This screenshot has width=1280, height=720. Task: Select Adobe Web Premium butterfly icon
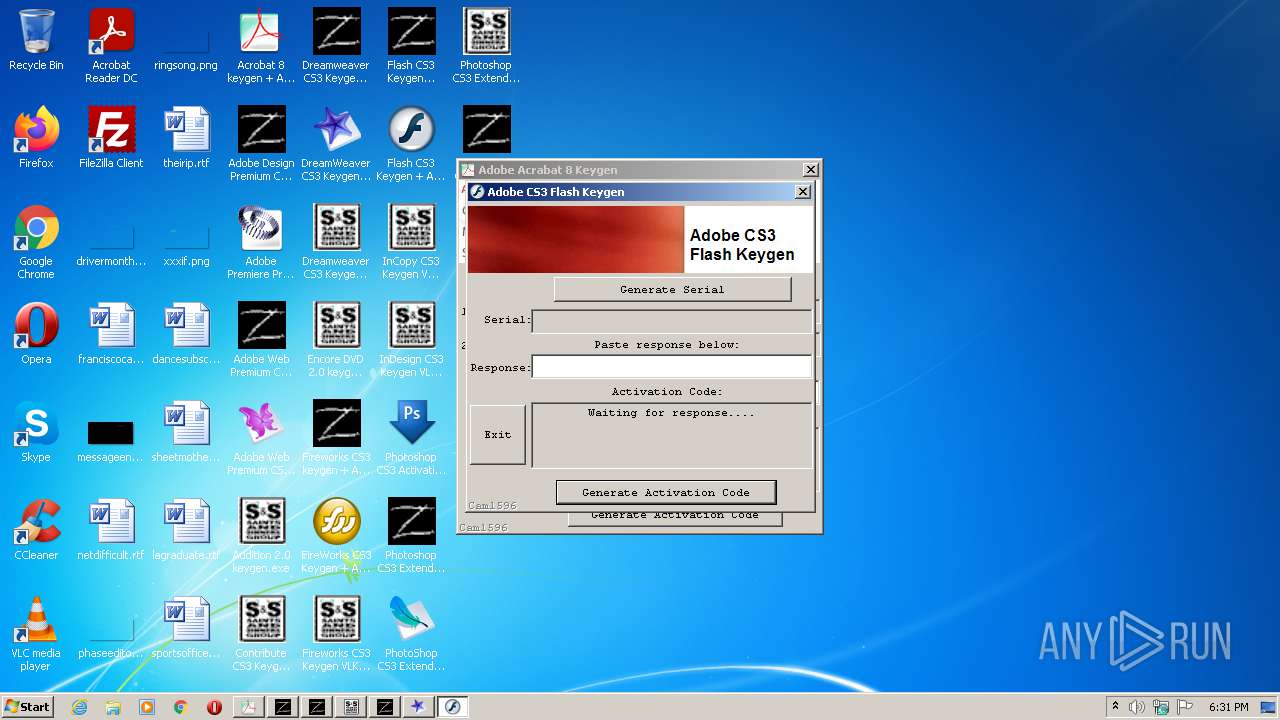261,438
